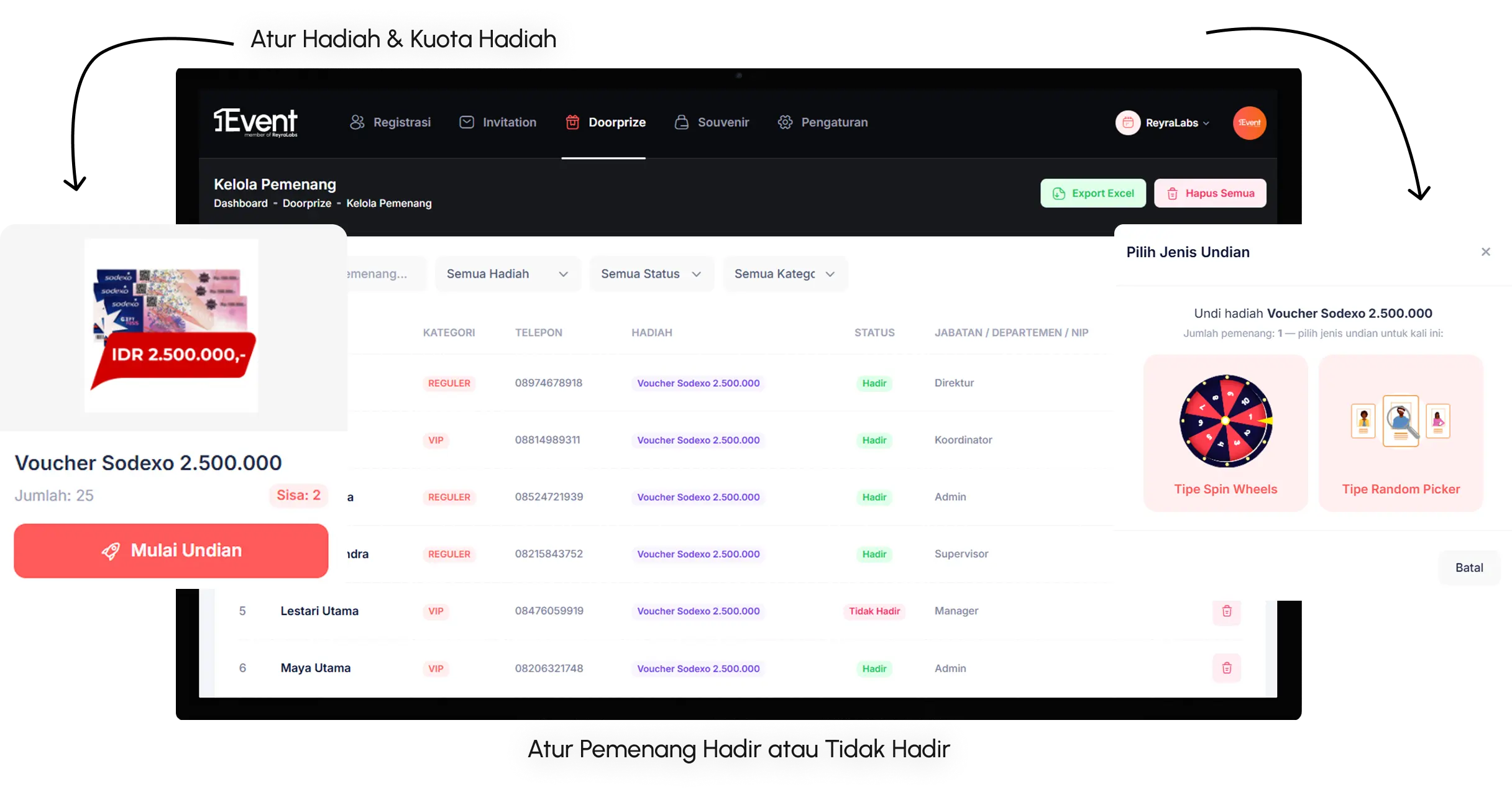This screenshot has height=797, width=1512.
Task: Click the Export Excel file icon
Action: (1059, 194)
